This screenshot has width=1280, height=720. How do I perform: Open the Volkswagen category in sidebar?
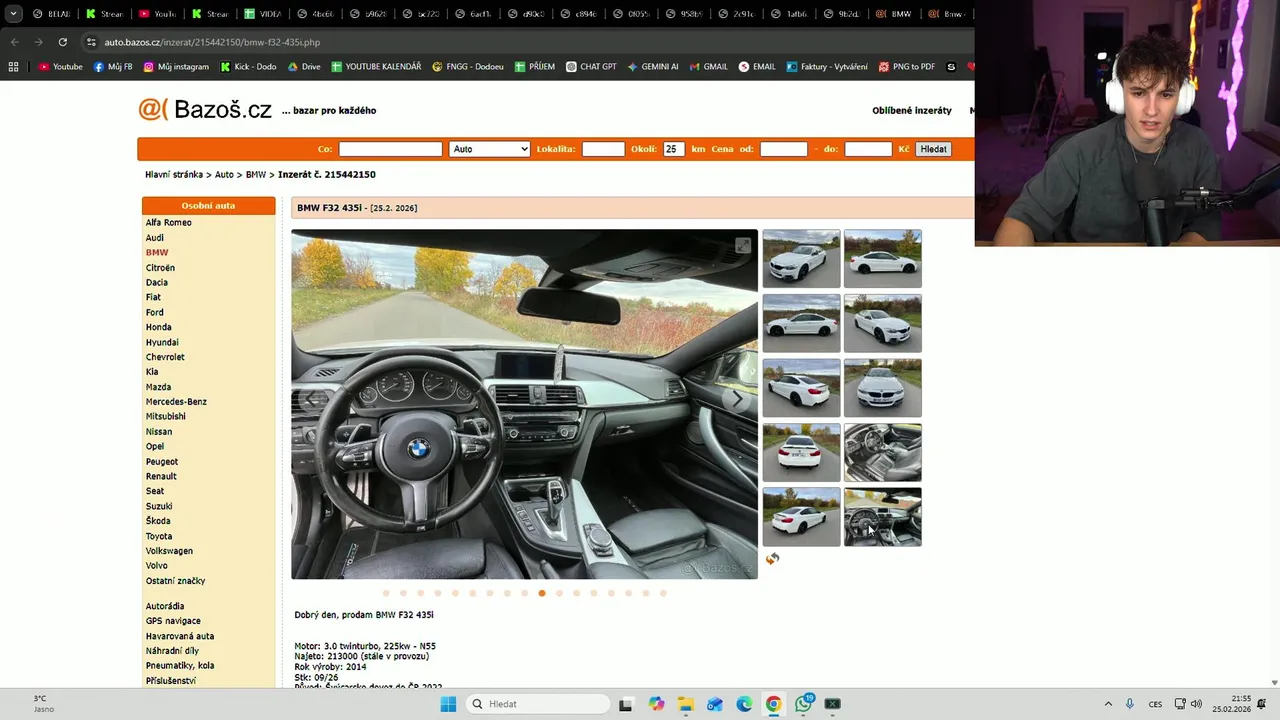click(169, 551)
